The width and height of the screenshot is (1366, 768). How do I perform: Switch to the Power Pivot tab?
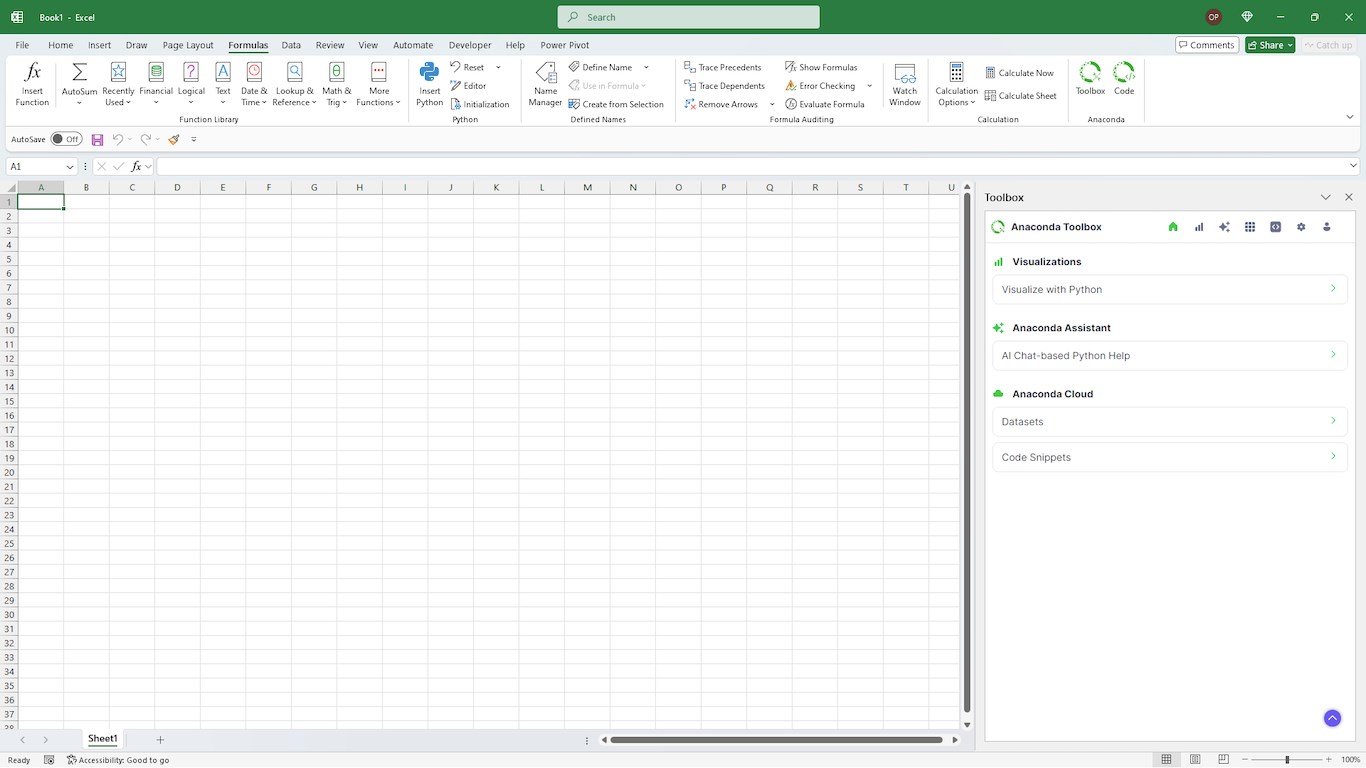[x=565, y=45]
